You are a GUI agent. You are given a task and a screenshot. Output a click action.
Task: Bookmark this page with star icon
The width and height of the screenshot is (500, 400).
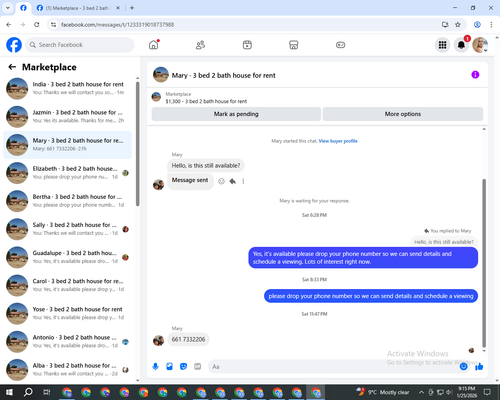(x=458, y=24)
